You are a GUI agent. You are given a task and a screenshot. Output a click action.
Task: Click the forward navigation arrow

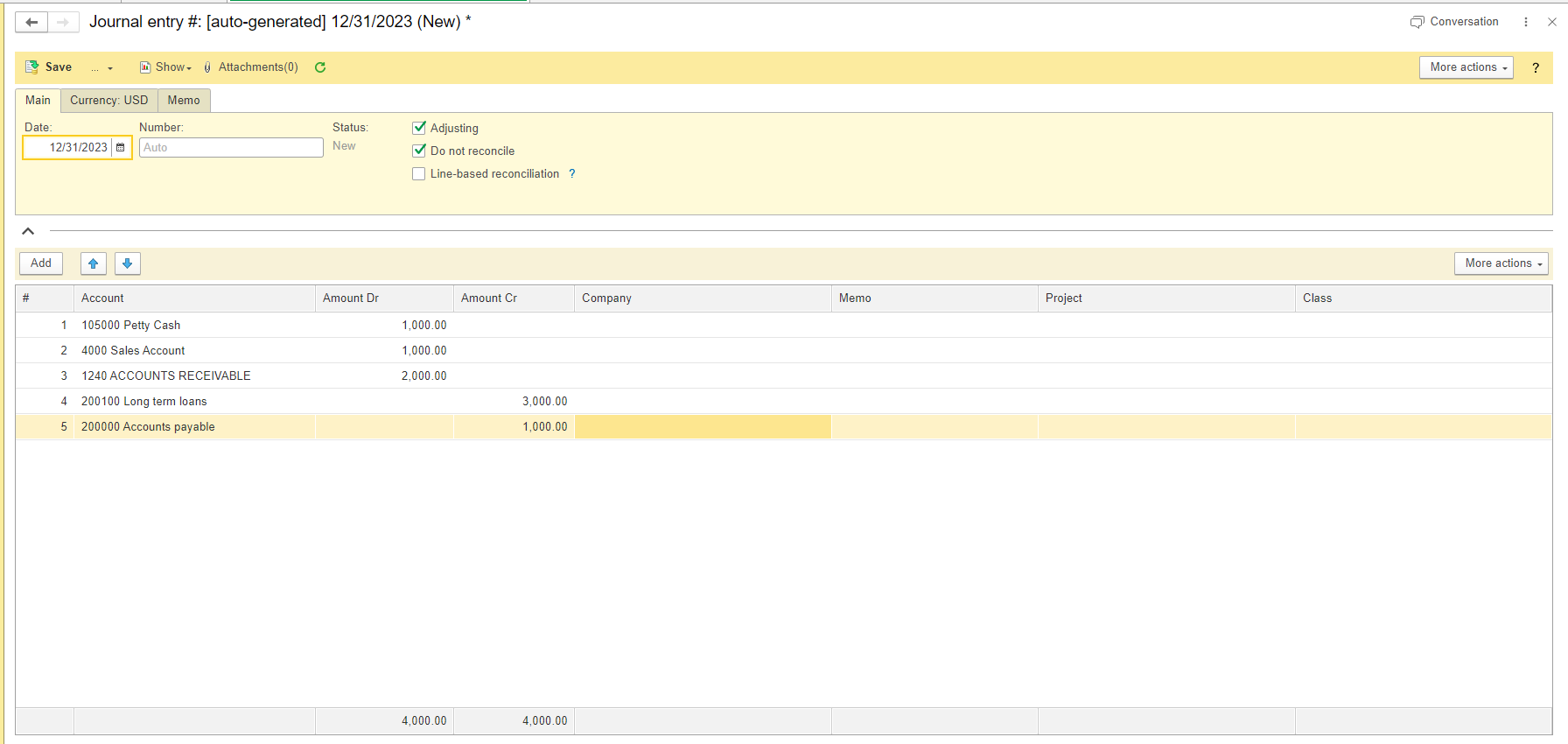63,22
